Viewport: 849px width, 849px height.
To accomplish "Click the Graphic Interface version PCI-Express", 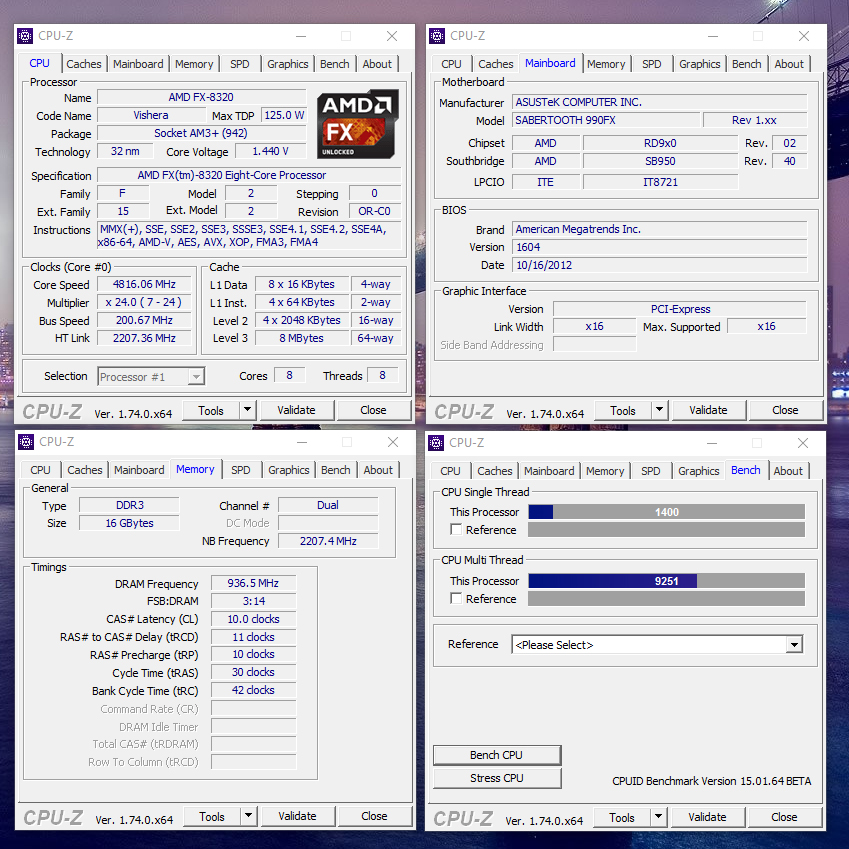I will [680, 309].
